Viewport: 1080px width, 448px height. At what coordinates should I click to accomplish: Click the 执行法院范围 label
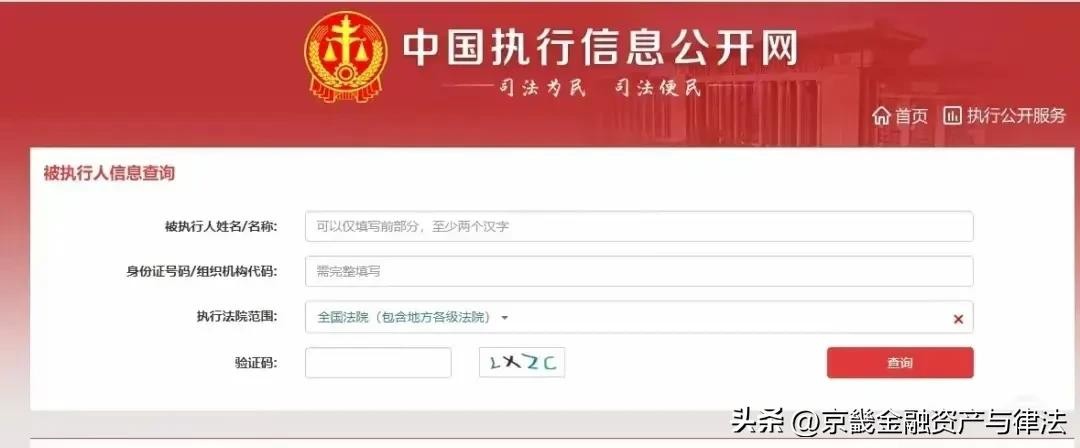(x=237, y=317)
